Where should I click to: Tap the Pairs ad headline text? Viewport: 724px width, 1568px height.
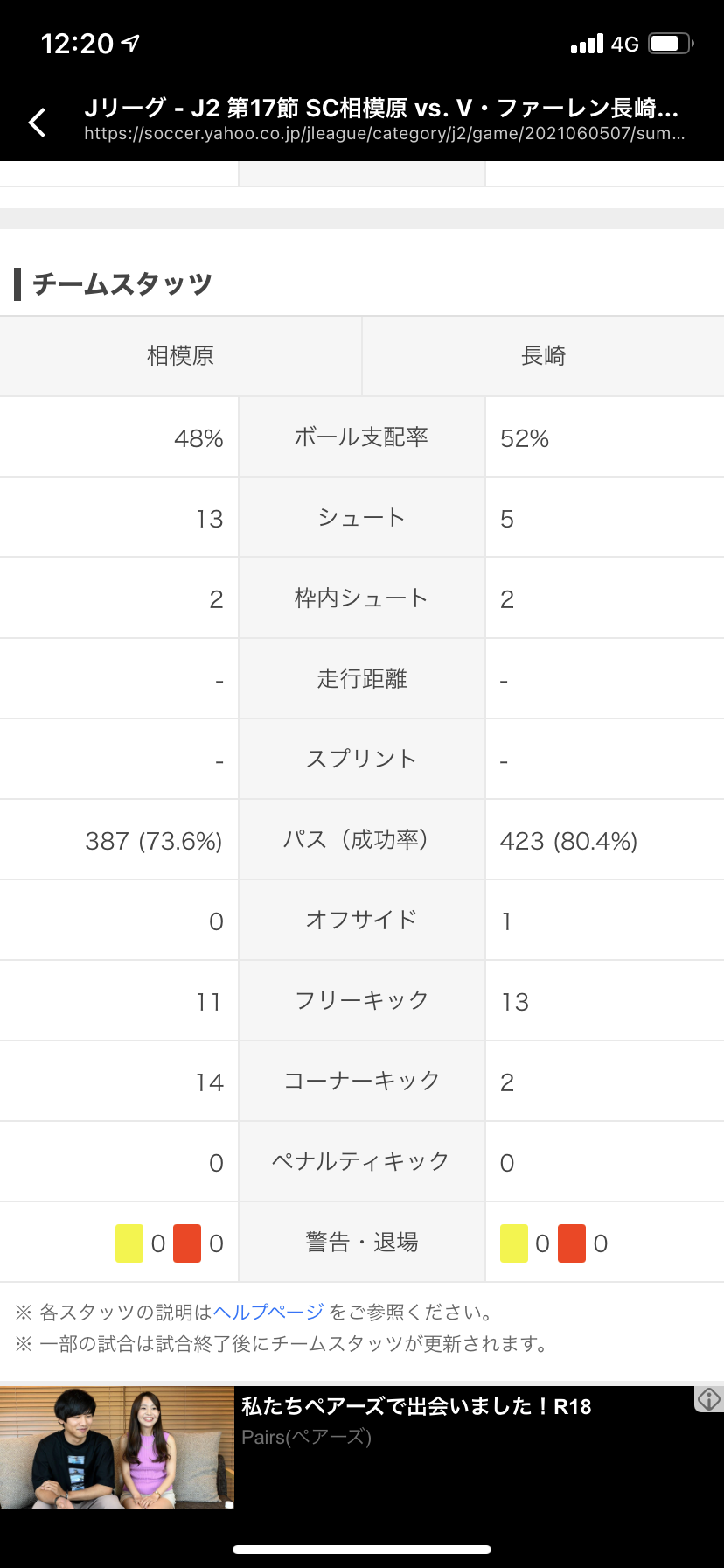point(416,1406)
